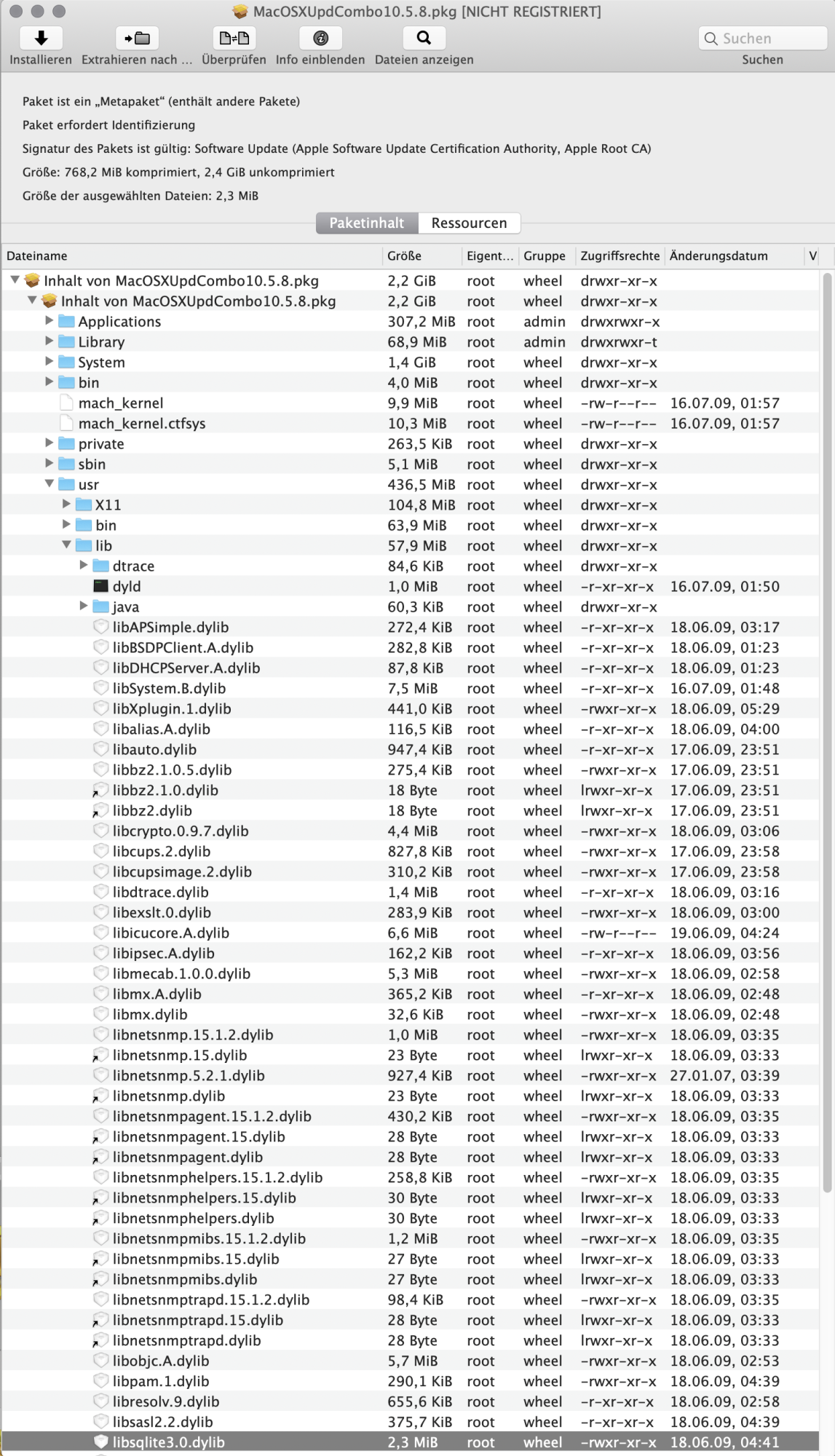Switch to the Ressourcen tab

[470, 223]
